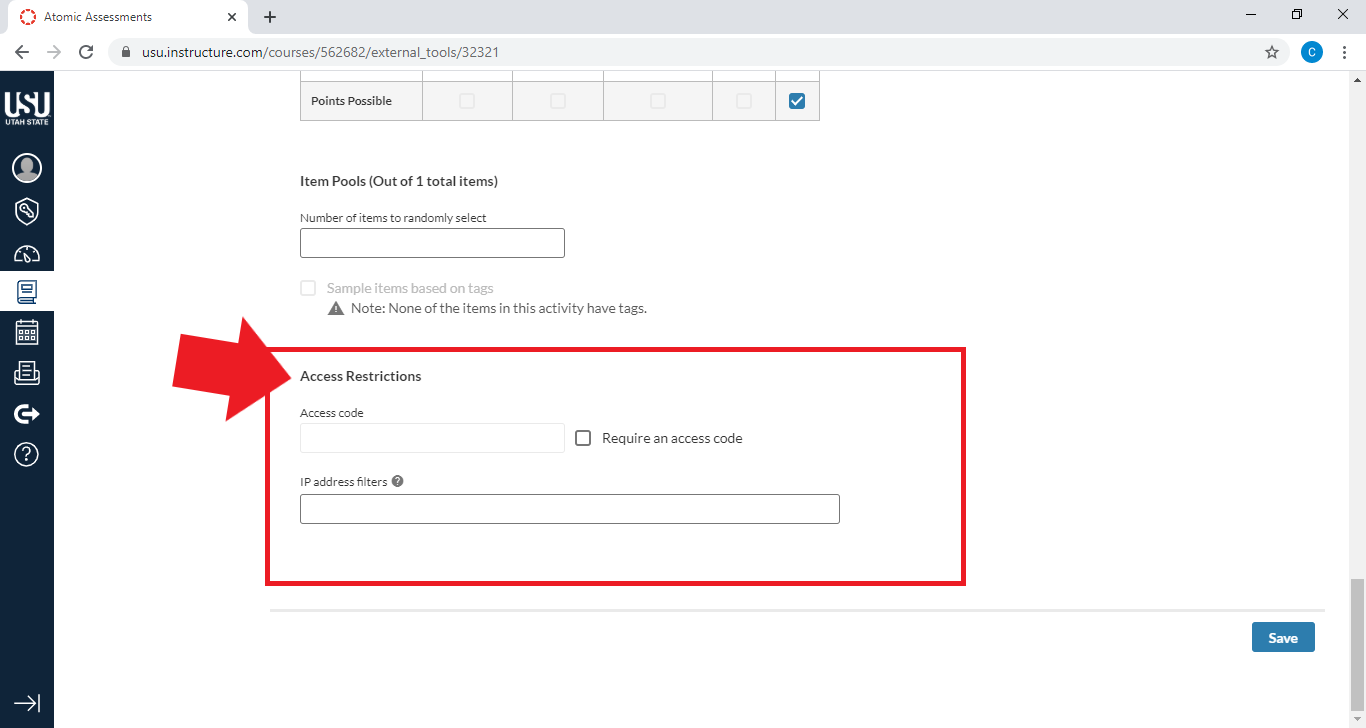
Task: Click Number of items to randomly select field
Action: (x=432, y=243)
